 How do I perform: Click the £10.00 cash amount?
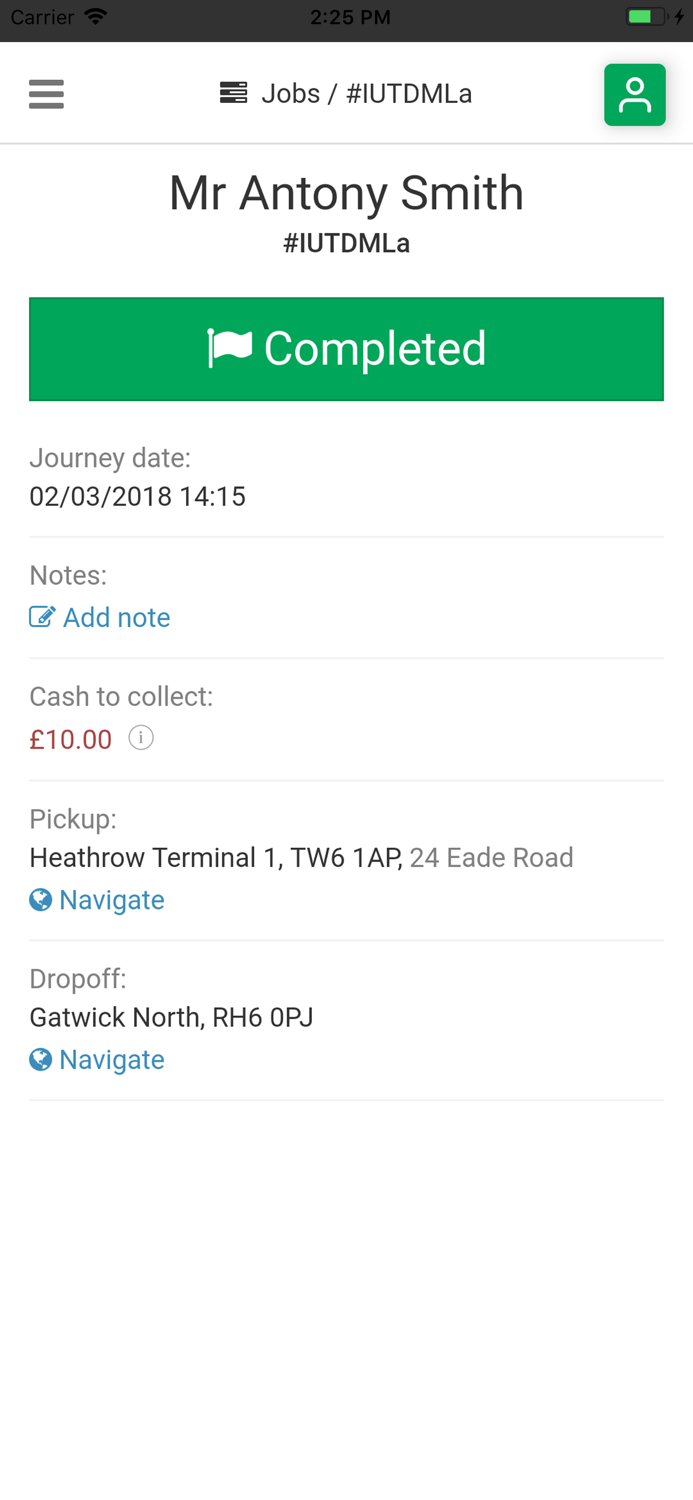click(x=71, y=739)
